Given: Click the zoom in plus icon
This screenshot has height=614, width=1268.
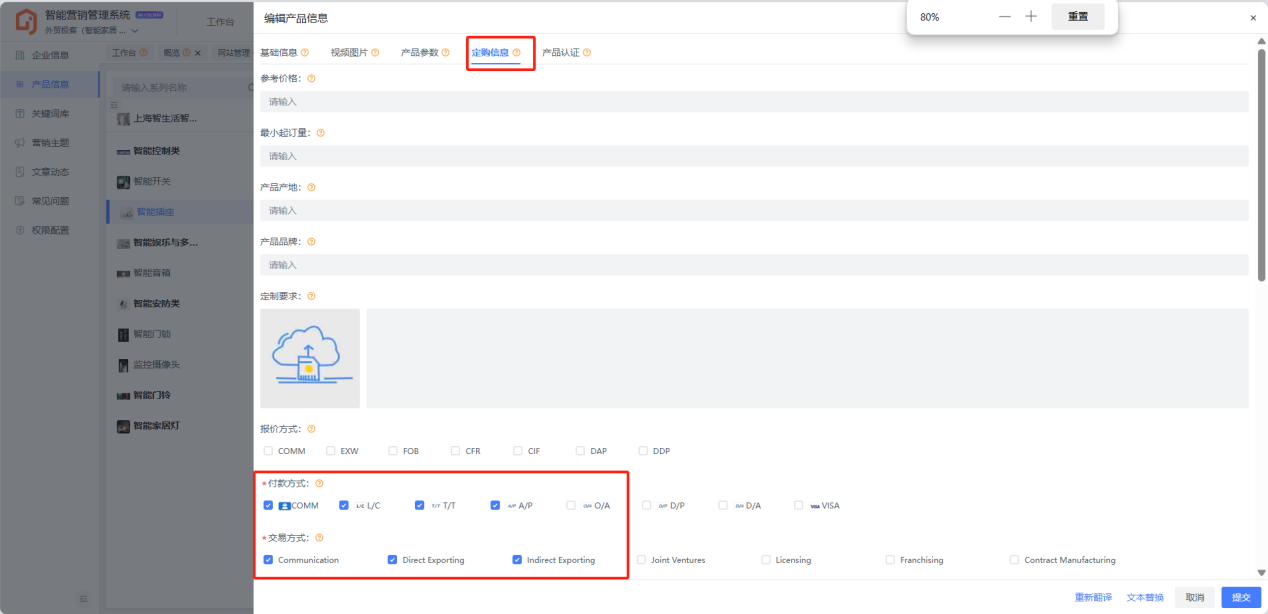Looking at the screenshot, I should click(1031, 17).
